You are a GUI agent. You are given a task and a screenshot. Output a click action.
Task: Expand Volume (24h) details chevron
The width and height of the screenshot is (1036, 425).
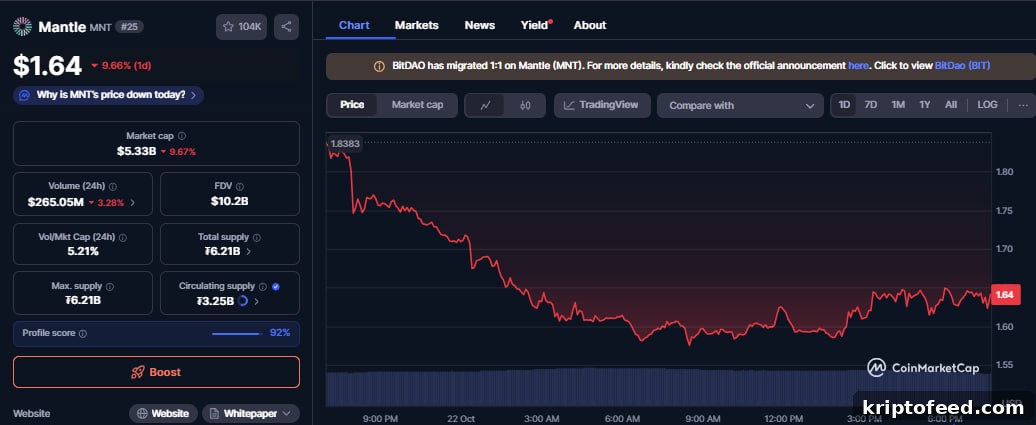pyautogui.click(x=133, y=203)
